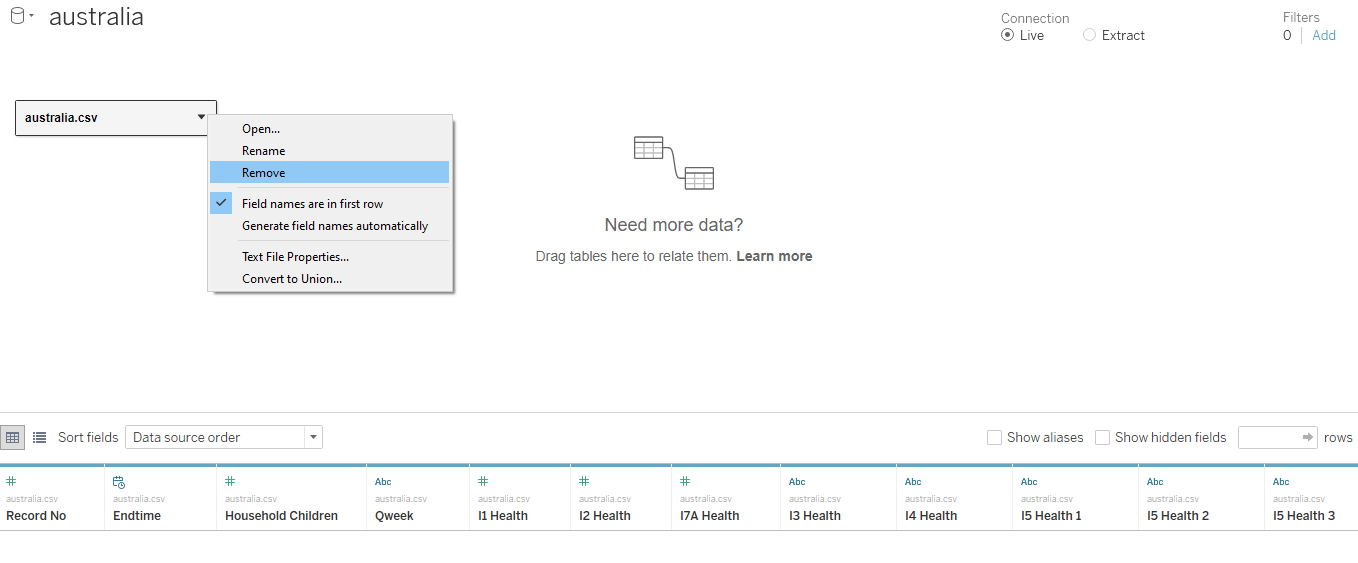The height and width of the screenshot is (563, 1358).
Task: Click Add link under Filters
Action: coord(1324,35)
